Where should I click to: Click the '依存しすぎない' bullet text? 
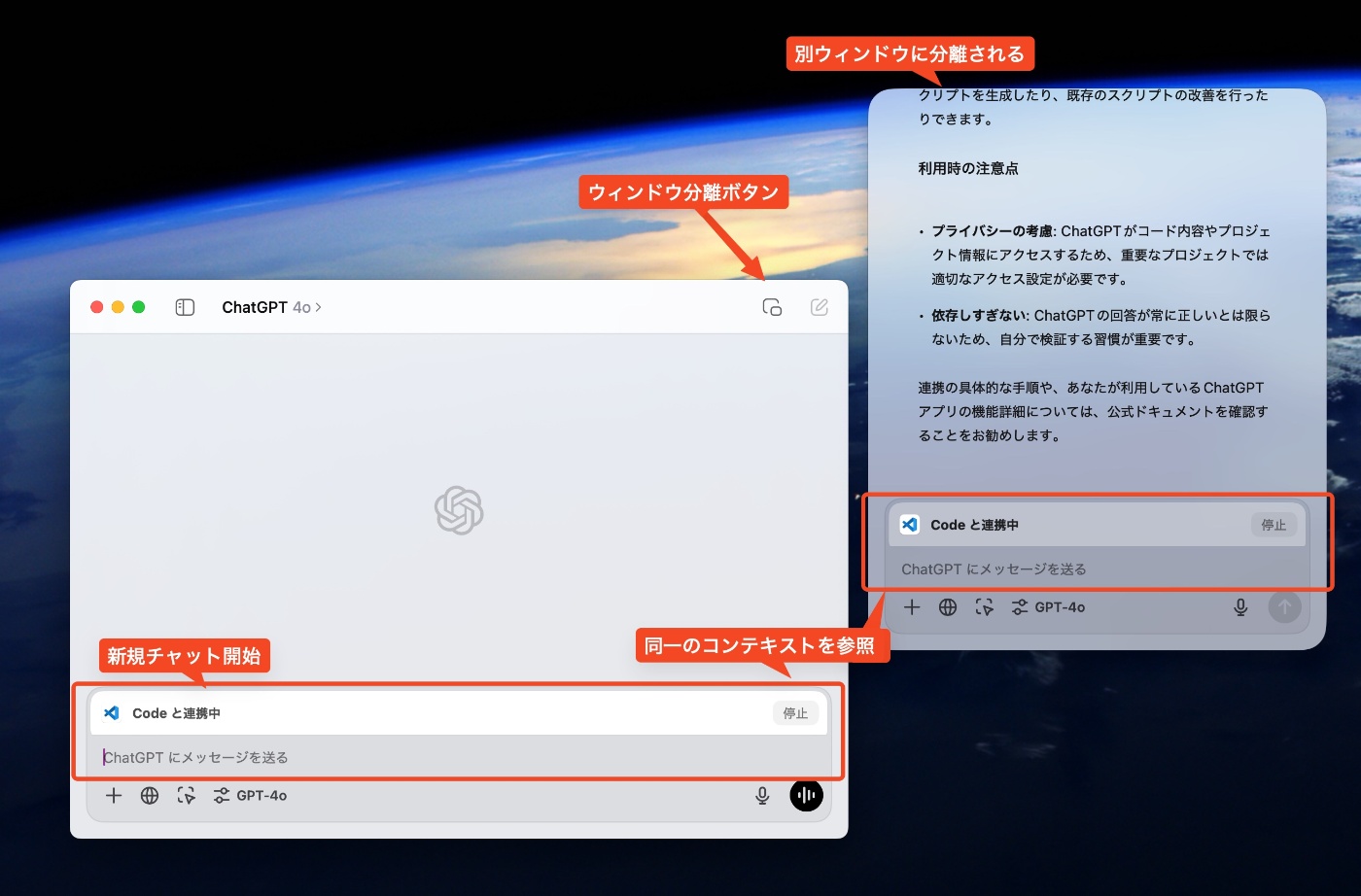pos(979,315)
